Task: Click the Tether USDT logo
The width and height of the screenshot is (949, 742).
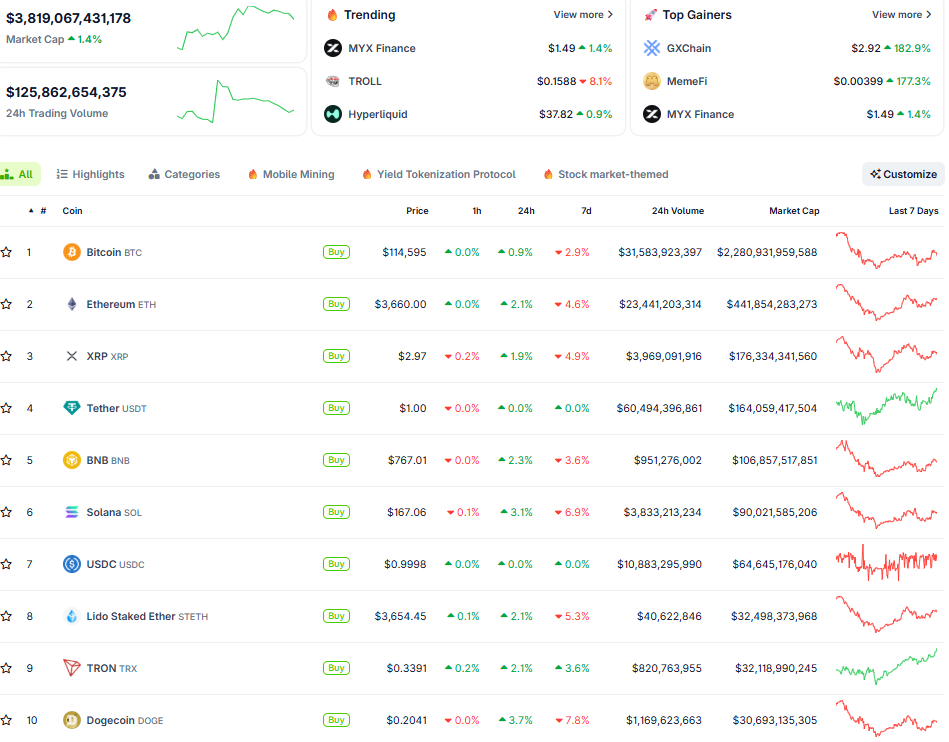Action: click(x=71, y=408)
